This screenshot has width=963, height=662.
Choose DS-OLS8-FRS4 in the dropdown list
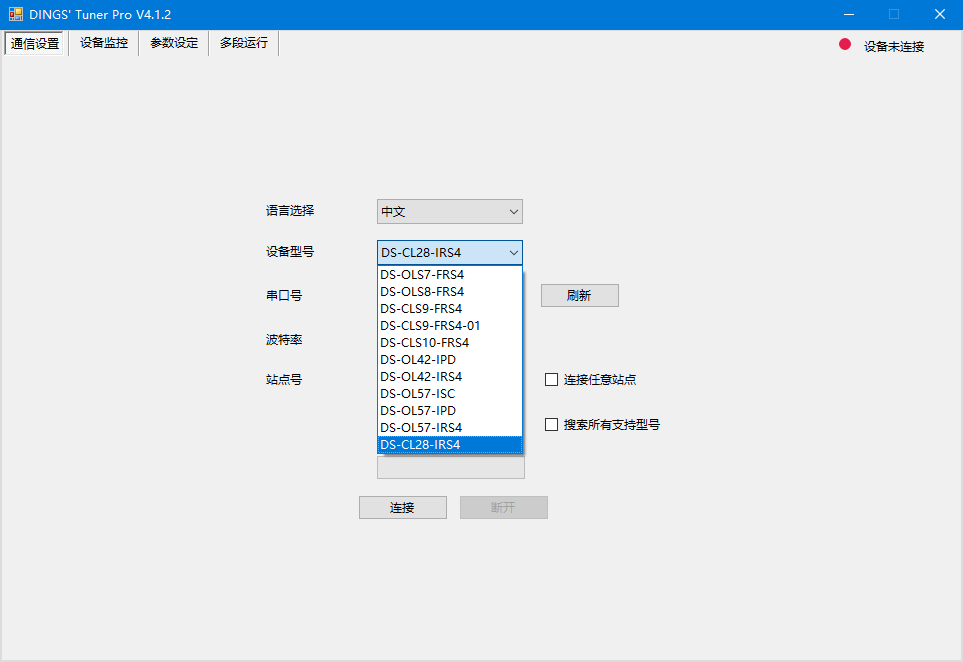tap(450, 292)
